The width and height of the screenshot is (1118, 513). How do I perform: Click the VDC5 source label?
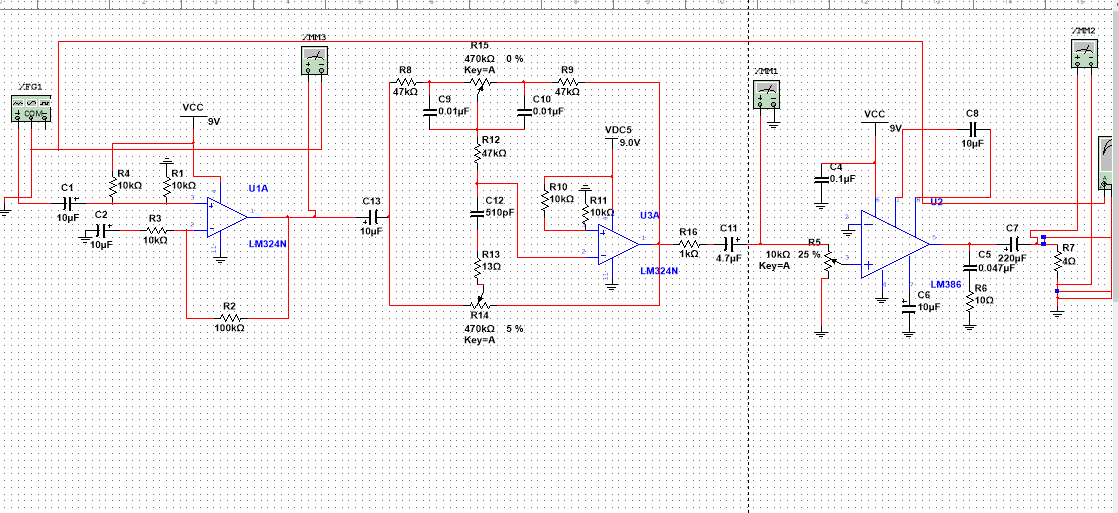pyautogui.click(x=617, y=131)
